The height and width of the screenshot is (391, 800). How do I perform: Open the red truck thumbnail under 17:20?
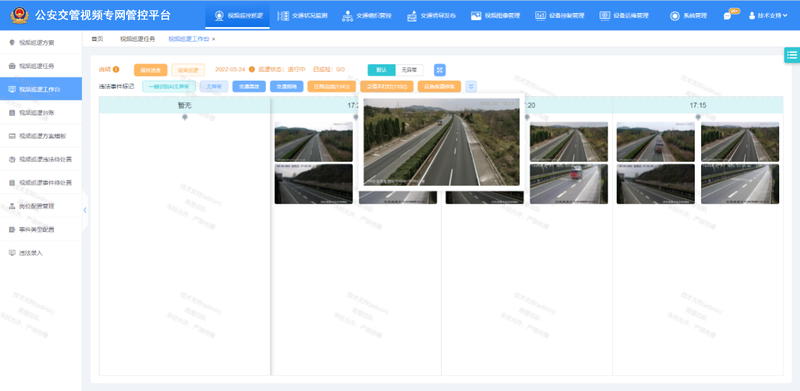pos(568,184)
